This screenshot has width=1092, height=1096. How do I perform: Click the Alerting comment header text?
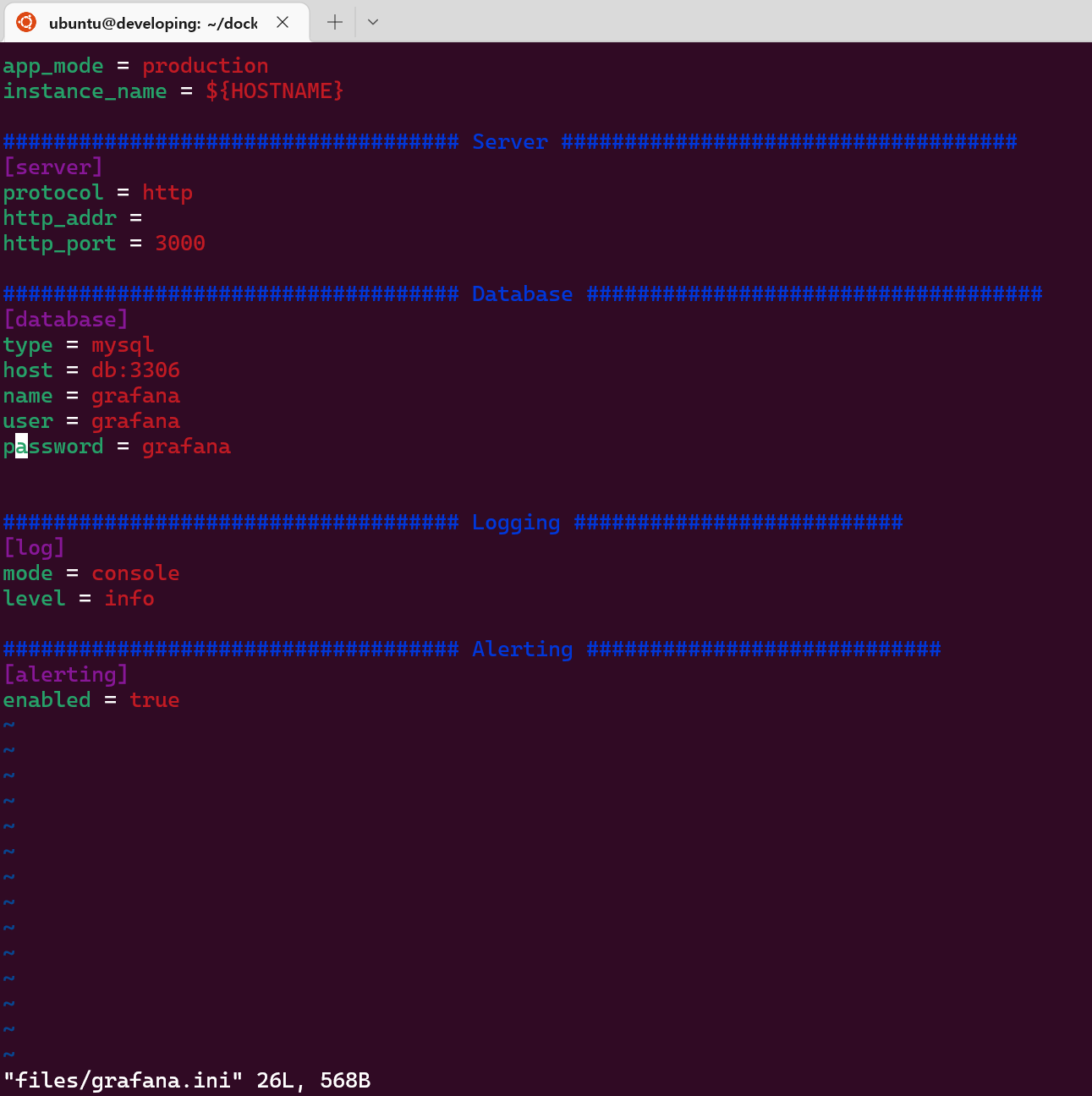tap(523, 649)
